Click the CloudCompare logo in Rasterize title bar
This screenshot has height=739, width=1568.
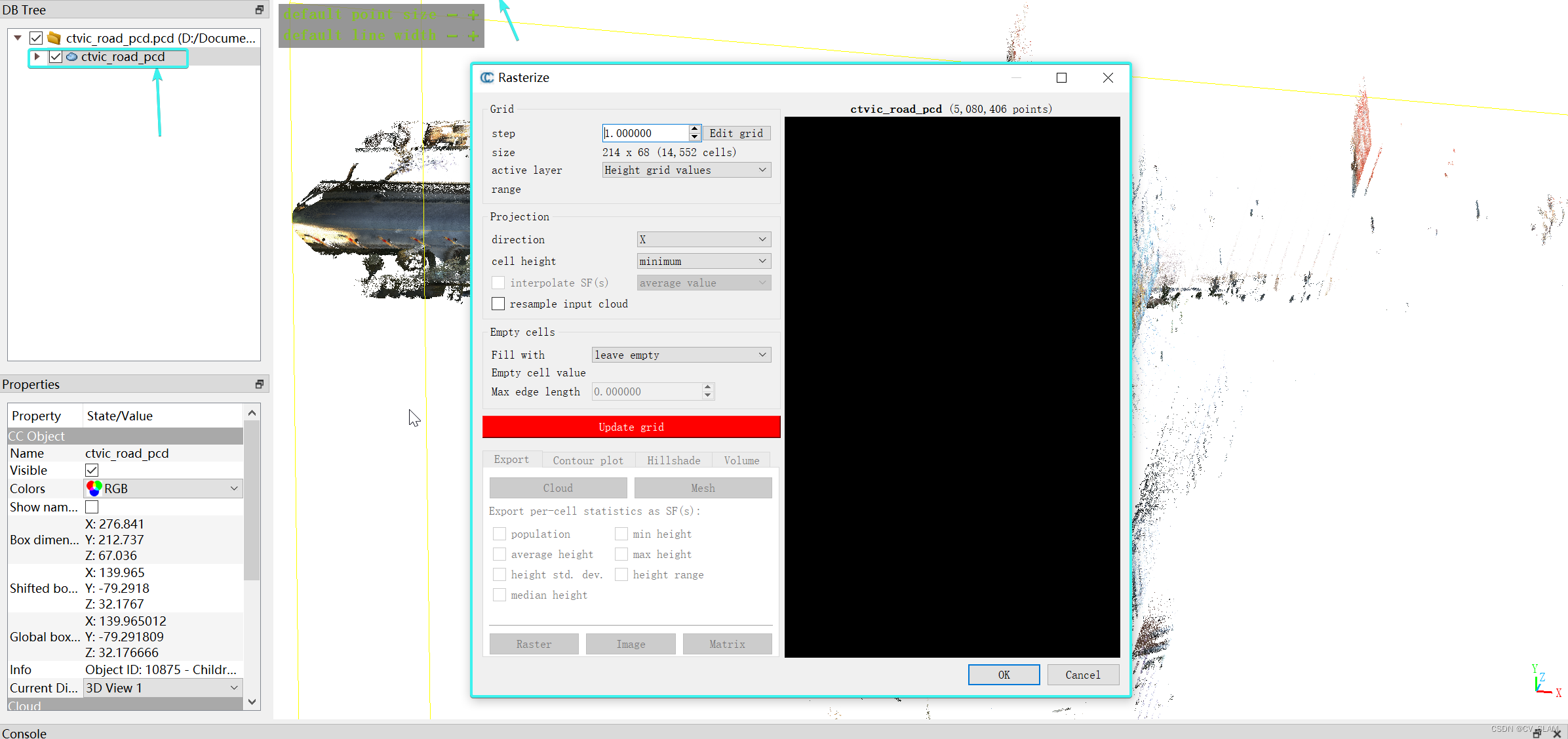pyautogui.click(x=486, y=77)
